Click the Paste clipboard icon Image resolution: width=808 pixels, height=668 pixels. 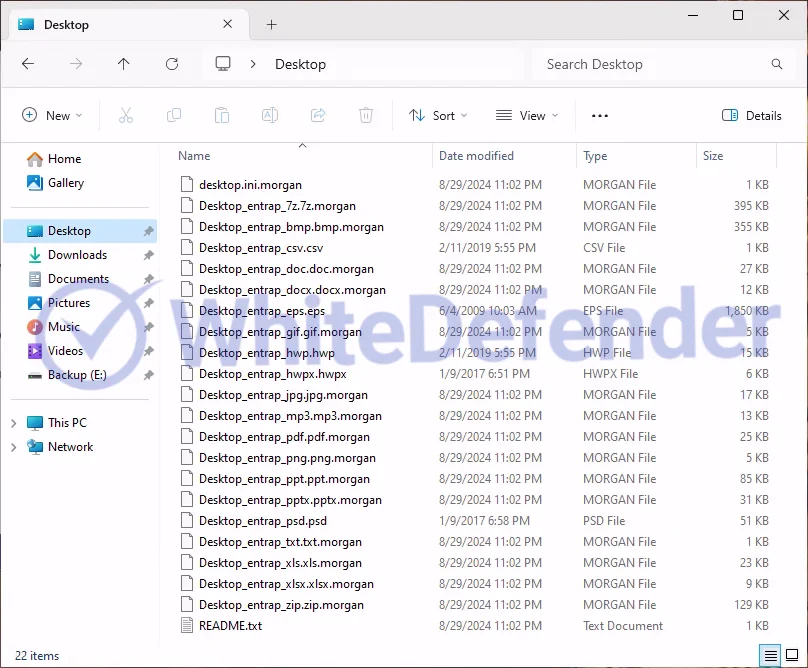click(222, 116)
